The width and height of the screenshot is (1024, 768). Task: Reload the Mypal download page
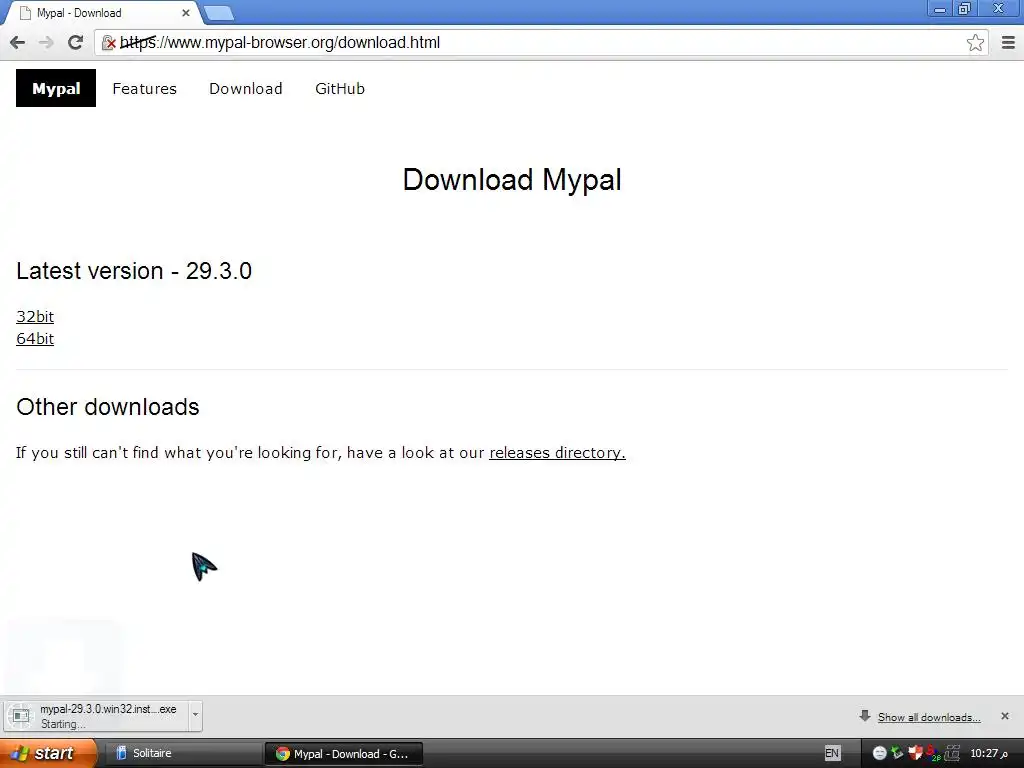[x=75, y=42]
